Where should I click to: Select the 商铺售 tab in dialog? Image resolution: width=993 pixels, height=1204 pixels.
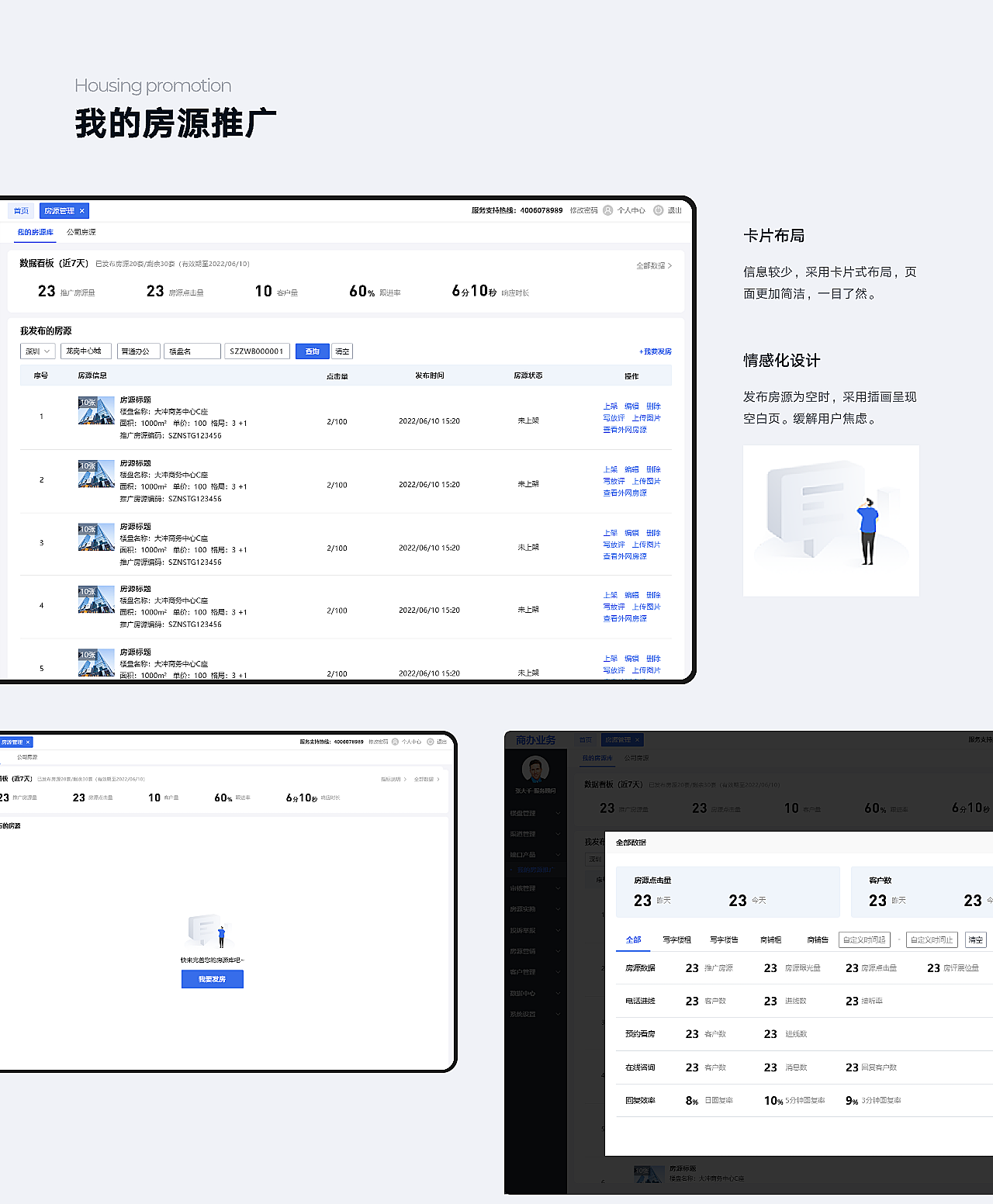tap(817, 940)
